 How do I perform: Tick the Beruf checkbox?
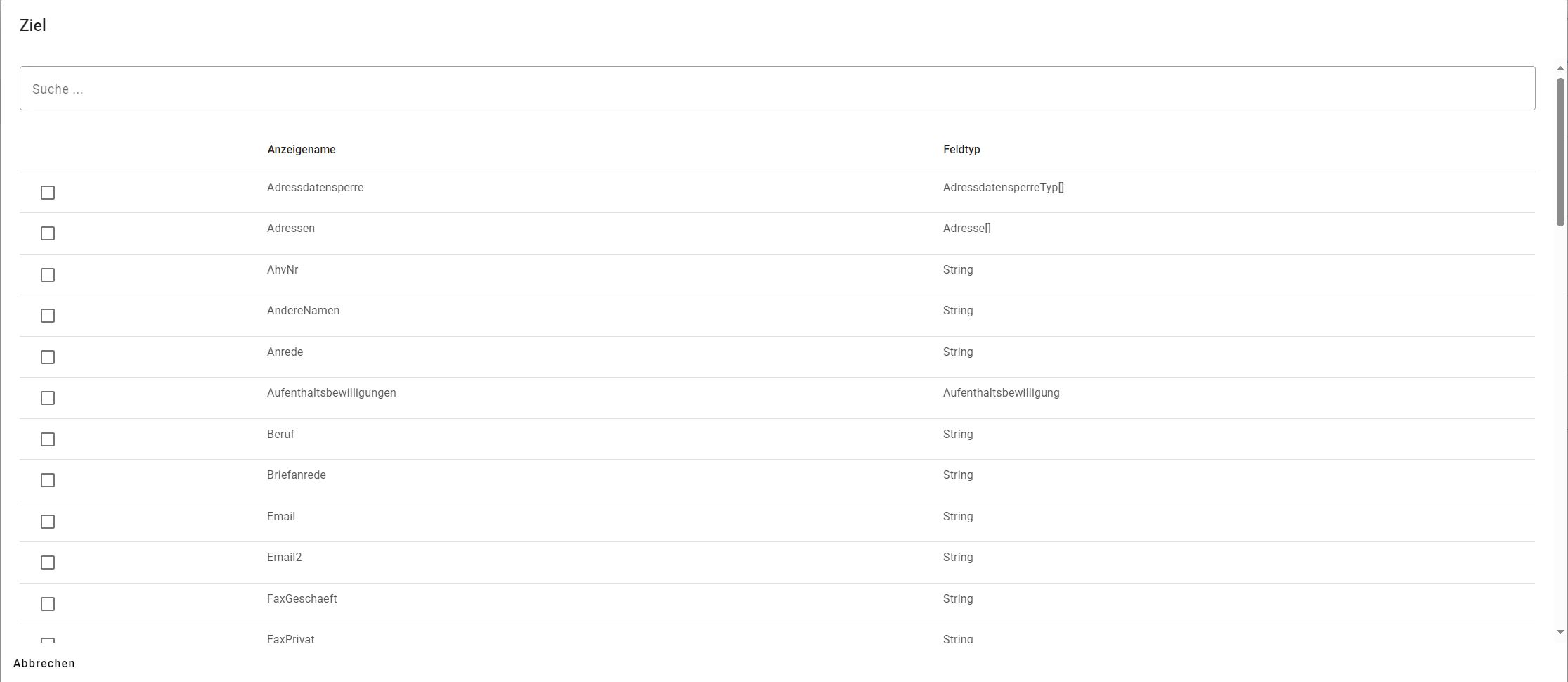[48, 439]
